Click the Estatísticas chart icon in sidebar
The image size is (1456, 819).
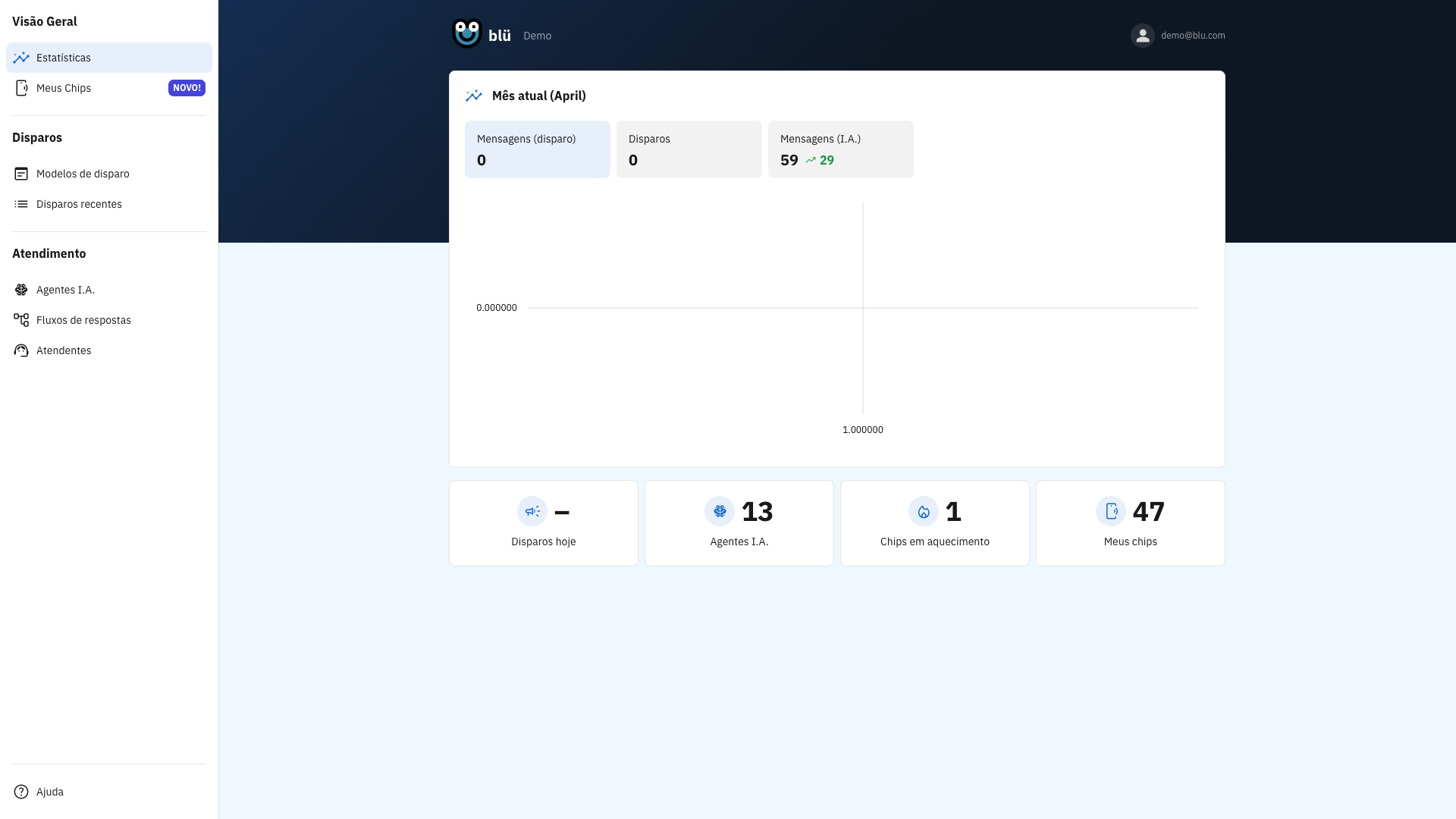click(21, 58)
